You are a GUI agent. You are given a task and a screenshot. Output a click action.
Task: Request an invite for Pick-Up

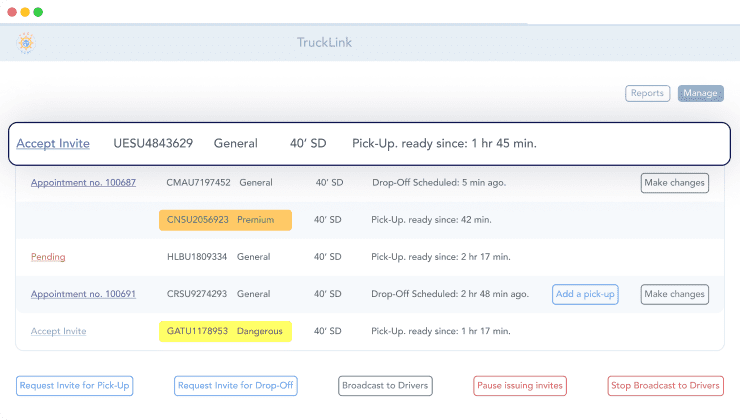74,386
